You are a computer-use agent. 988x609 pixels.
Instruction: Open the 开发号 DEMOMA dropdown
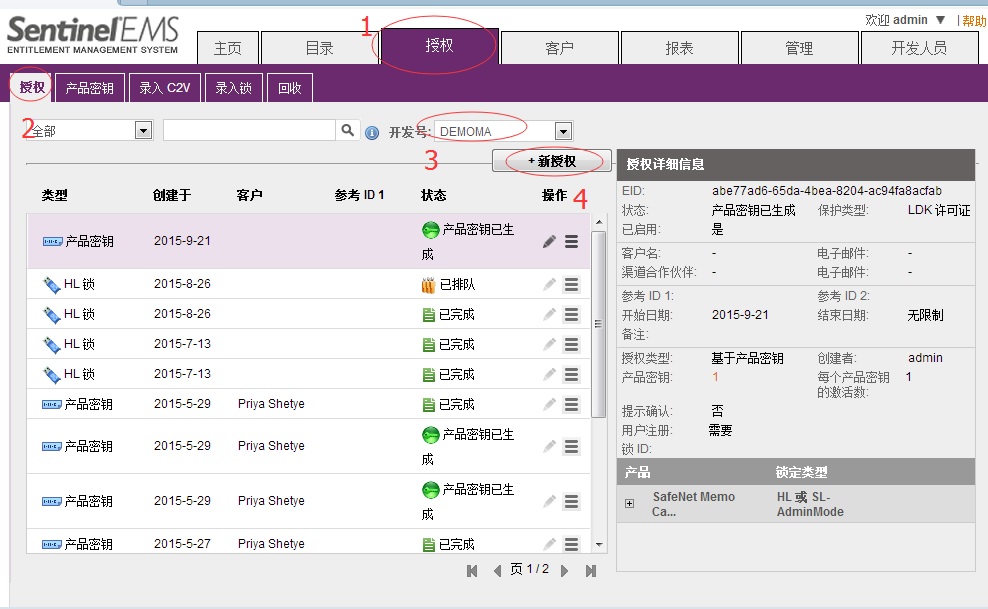coord(564,131)
